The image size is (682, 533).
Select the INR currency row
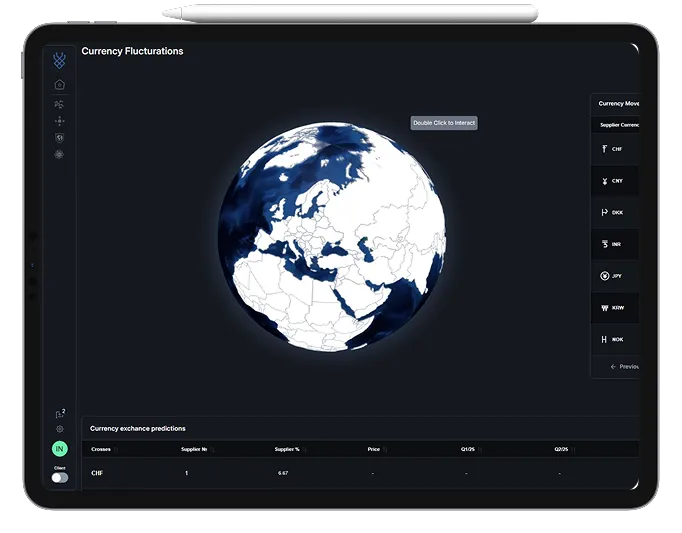615,245
